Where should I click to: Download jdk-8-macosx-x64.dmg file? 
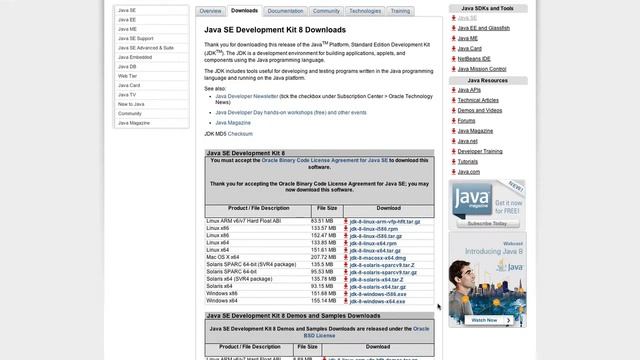(x=378, y=258)
